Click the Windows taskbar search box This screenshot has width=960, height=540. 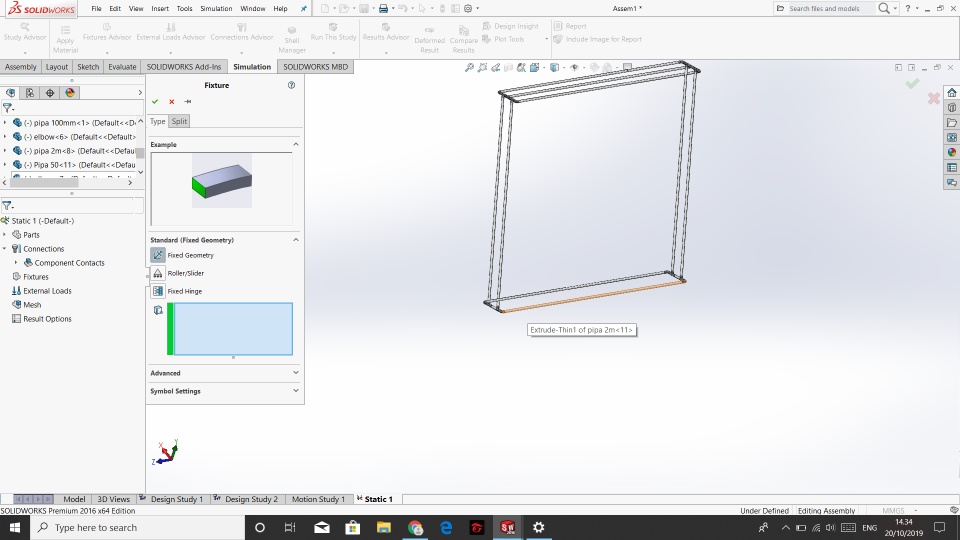point(137,527)
